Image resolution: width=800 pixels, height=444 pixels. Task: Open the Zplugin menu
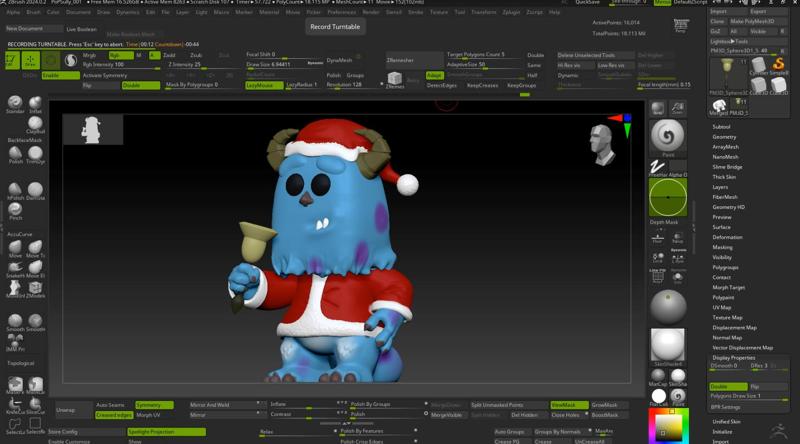click(511, 12)
